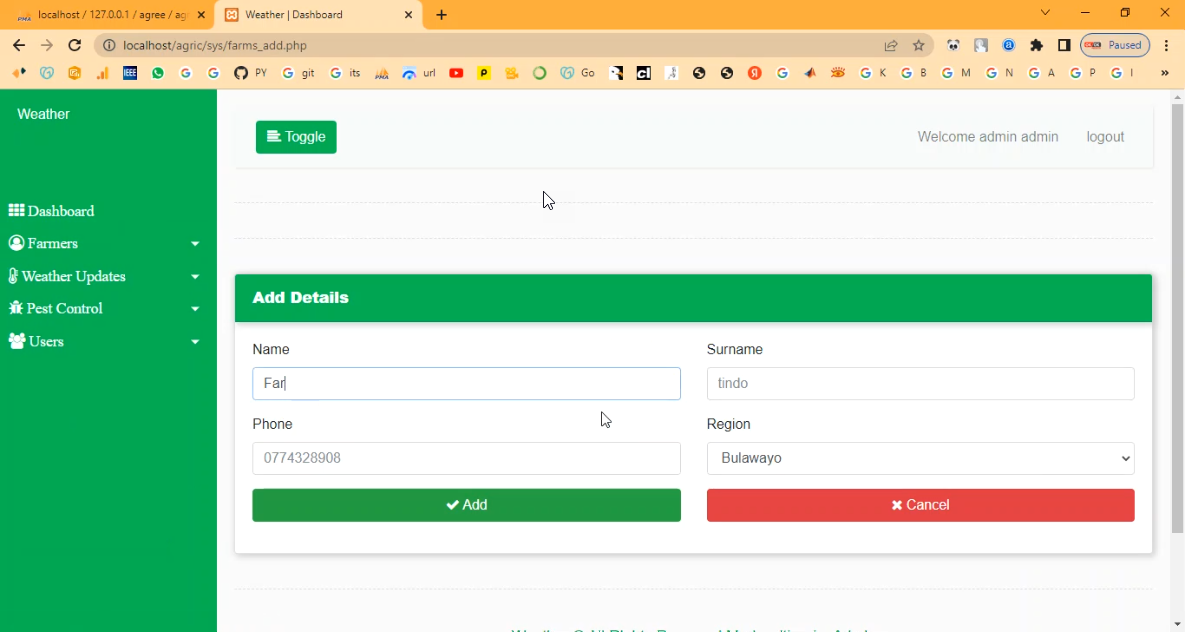The height and width of the screenshot is (632, 1185).
Task: Toggle the browser side panel icon
Action: 1064,45
